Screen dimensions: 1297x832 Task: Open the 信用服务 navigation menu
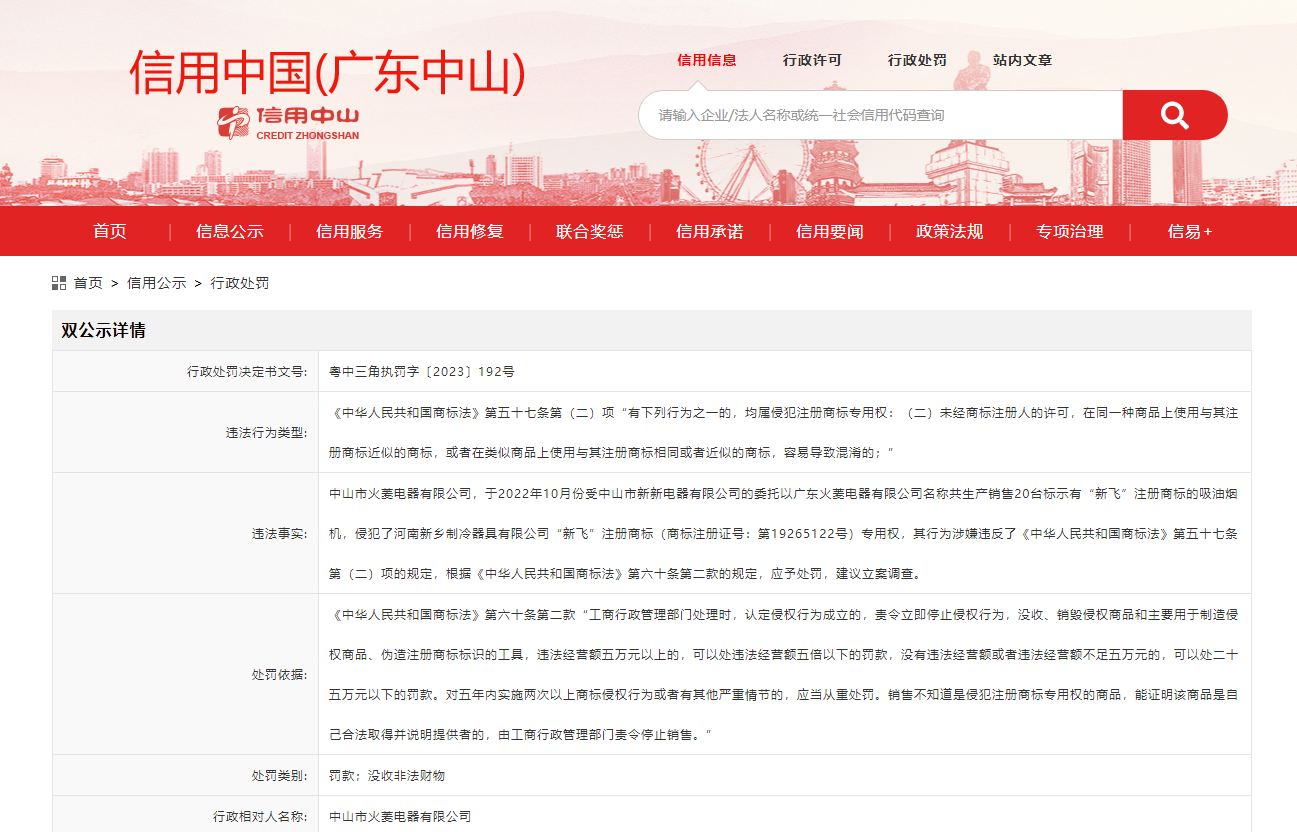tap(350, 231)
